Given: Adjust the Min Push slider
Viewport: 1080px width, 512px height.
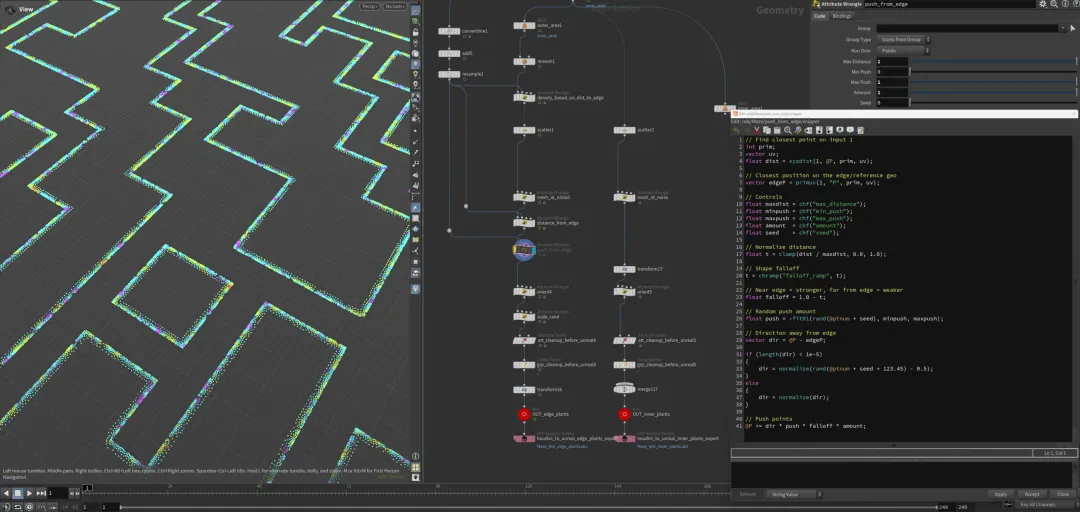Looking at the screenshot, I should [x=993, y=72].
